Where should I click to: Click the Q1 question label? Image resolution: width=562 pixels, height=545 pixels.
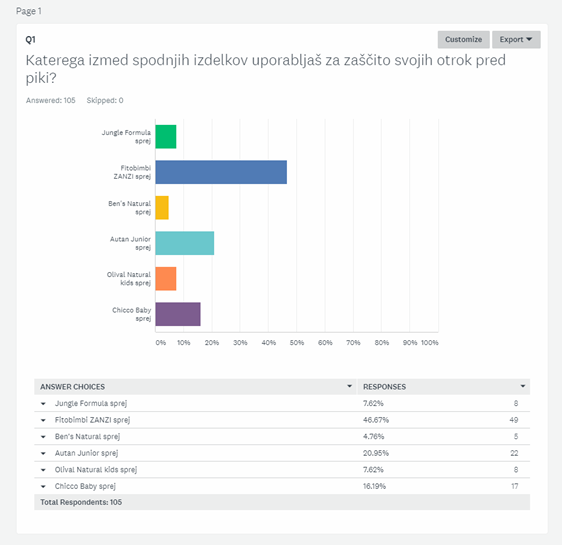[30, 40]
